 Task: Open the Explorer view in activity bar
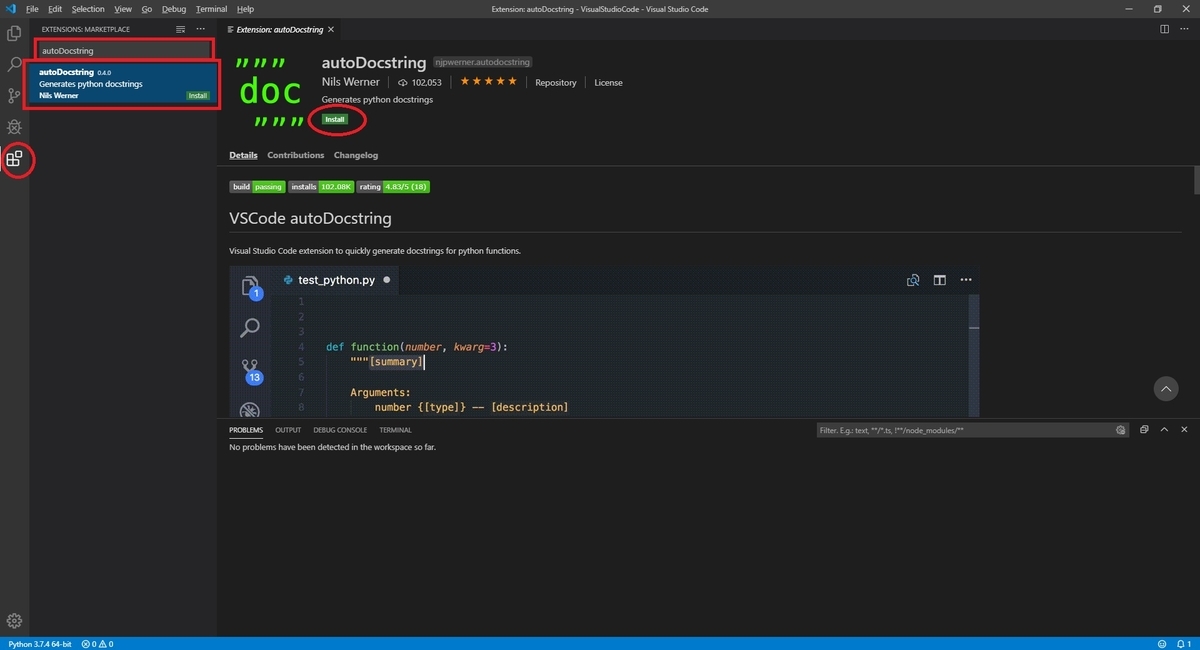(14, 33)
